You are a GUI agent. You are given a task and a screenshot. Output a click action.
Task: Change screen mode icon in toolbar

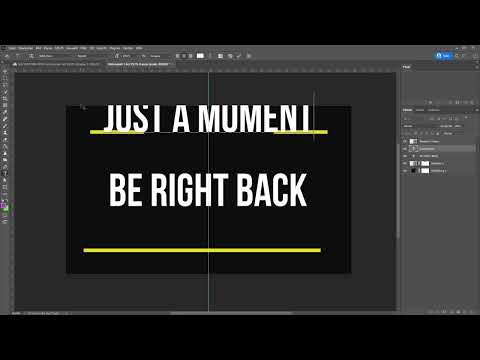pos(5,221)
